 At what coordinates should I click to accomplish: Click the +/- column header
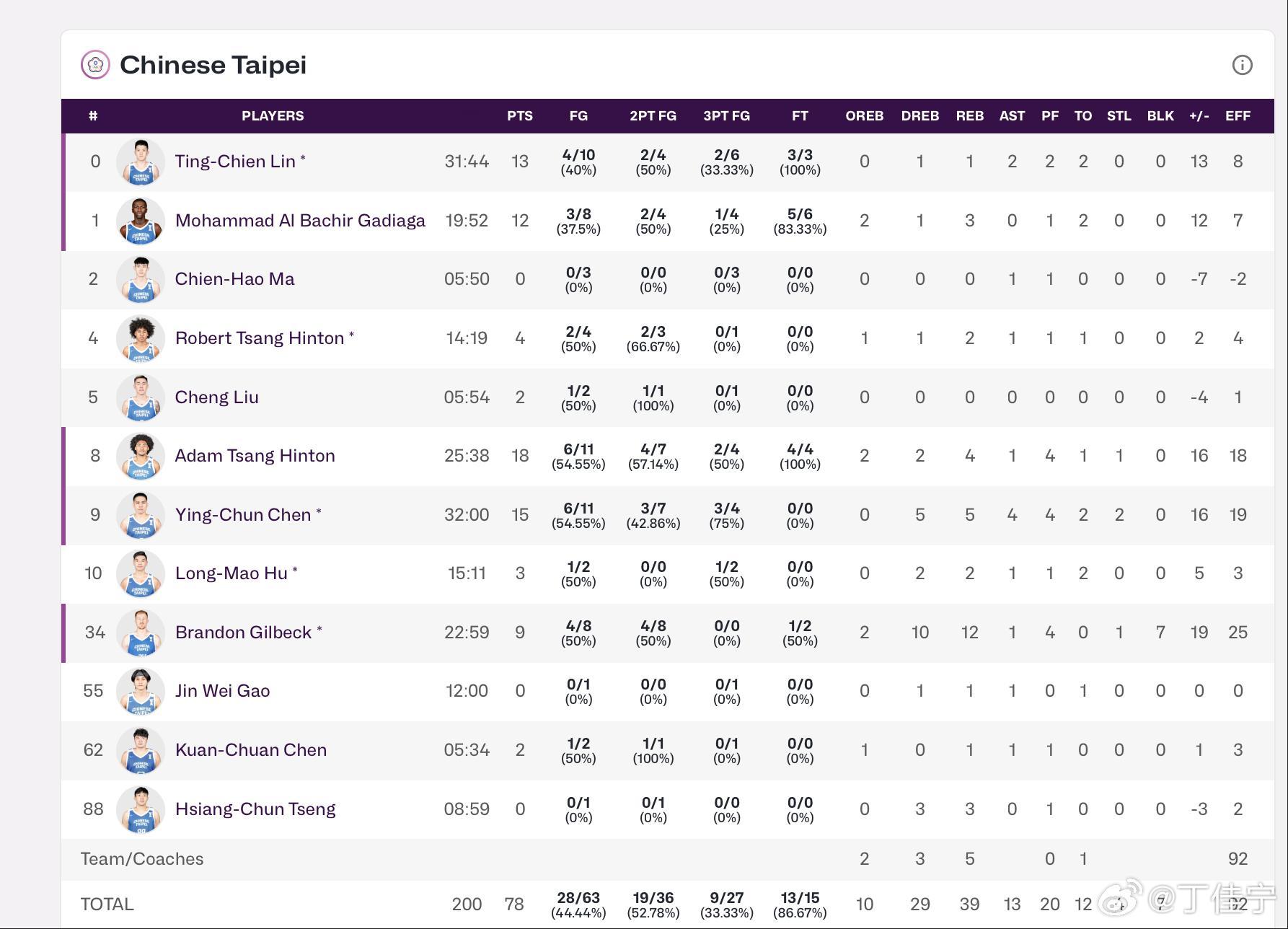coord(1199,116)
